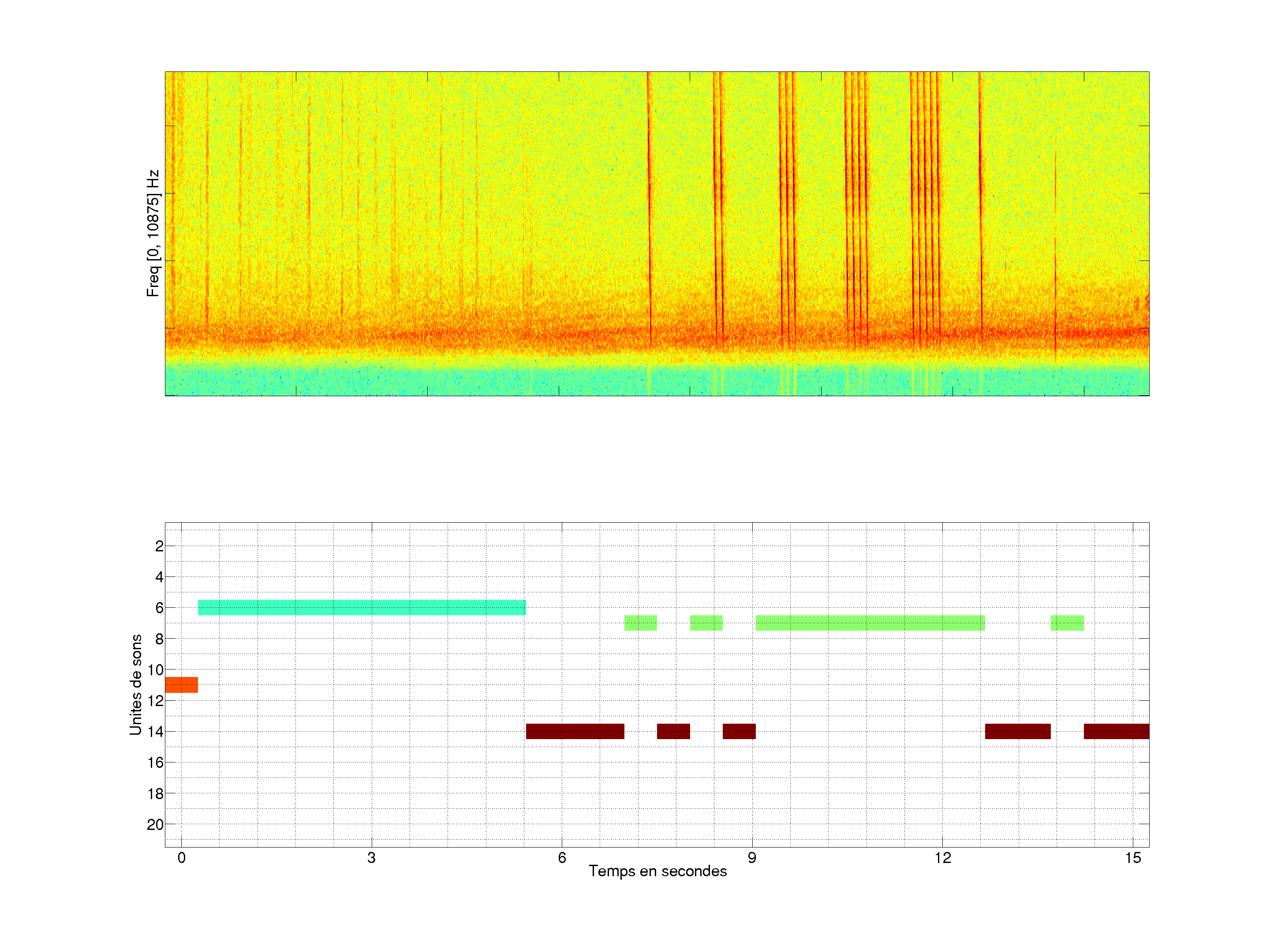The image size is (1270, 952).
Task: Click the first dark red bar starting before 6 seconds
Action: point(575,731)
